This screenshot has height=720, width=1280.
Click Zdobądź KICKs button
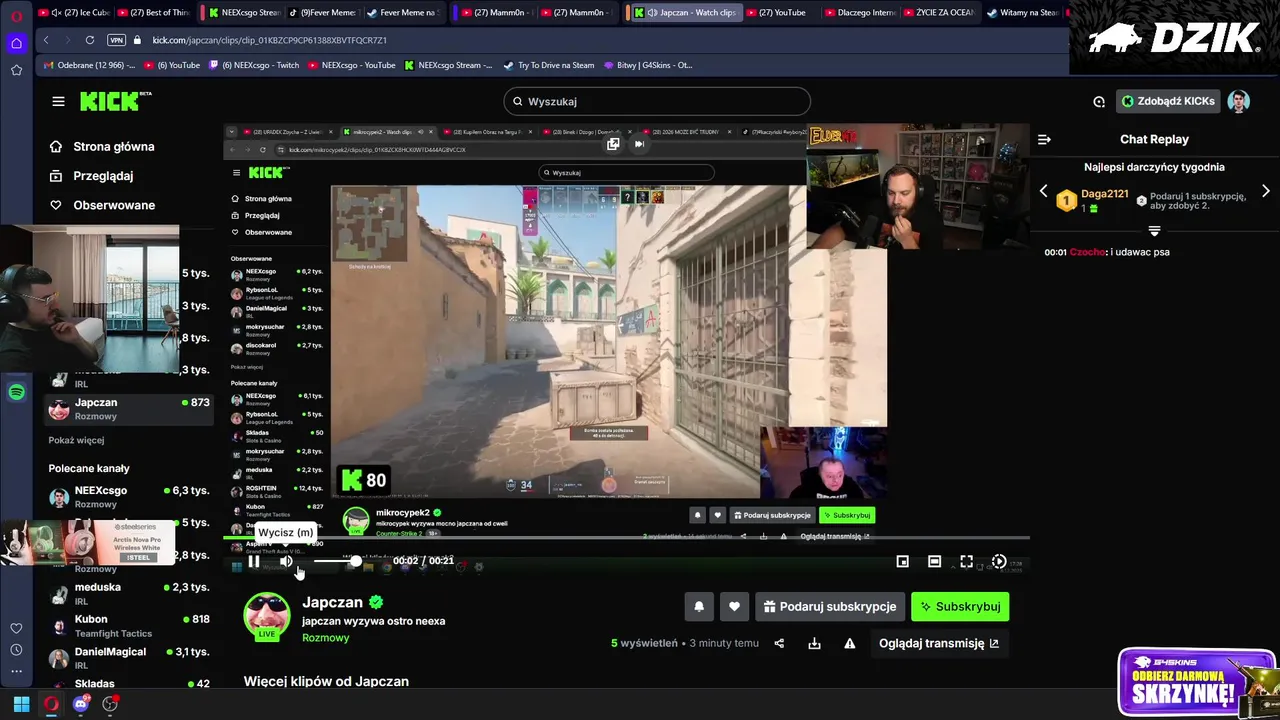click(1168, 101)
